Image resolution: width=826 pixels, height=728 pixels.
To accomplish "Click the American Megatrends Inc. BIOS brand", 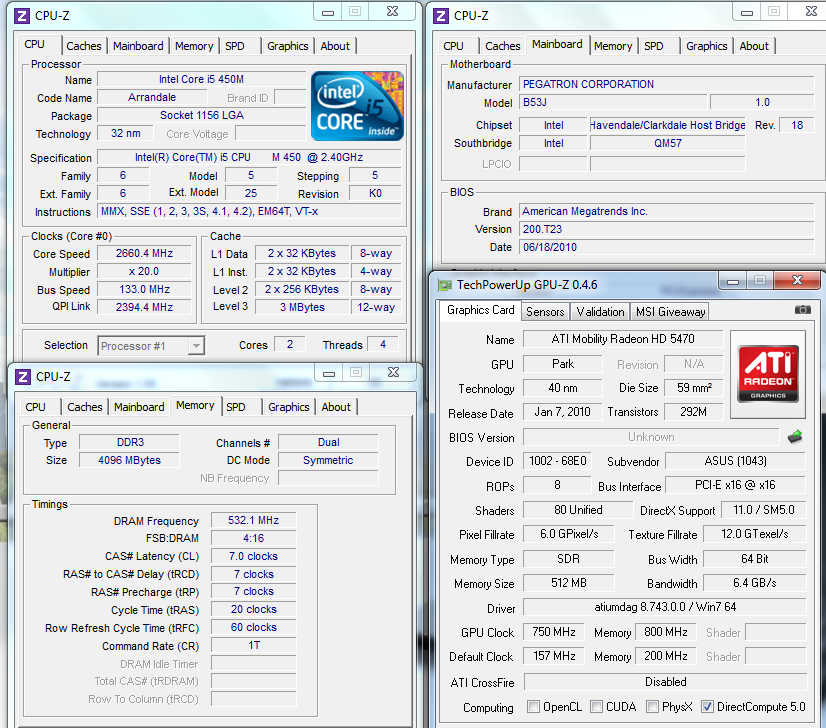I will pyautogui.click(x=666, y=211).
